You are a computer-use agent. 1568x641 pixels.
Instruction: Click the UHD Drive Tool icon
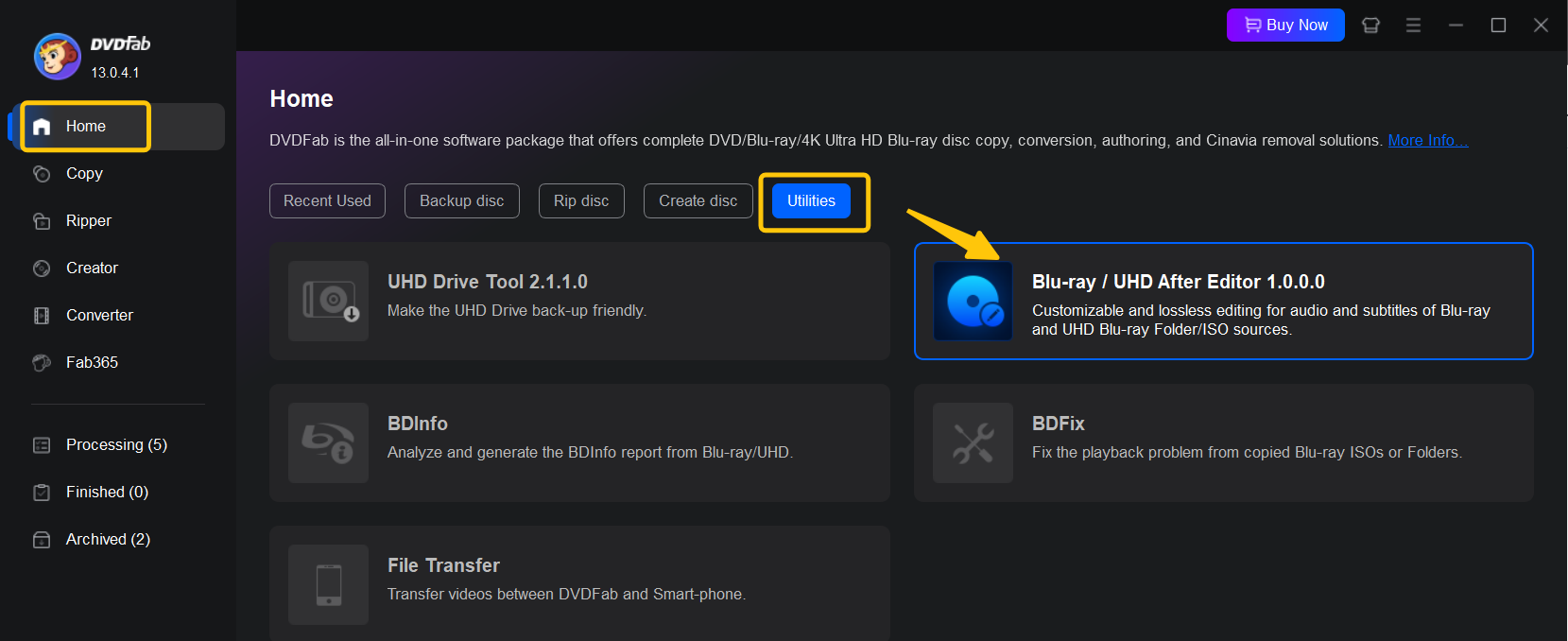328,301
